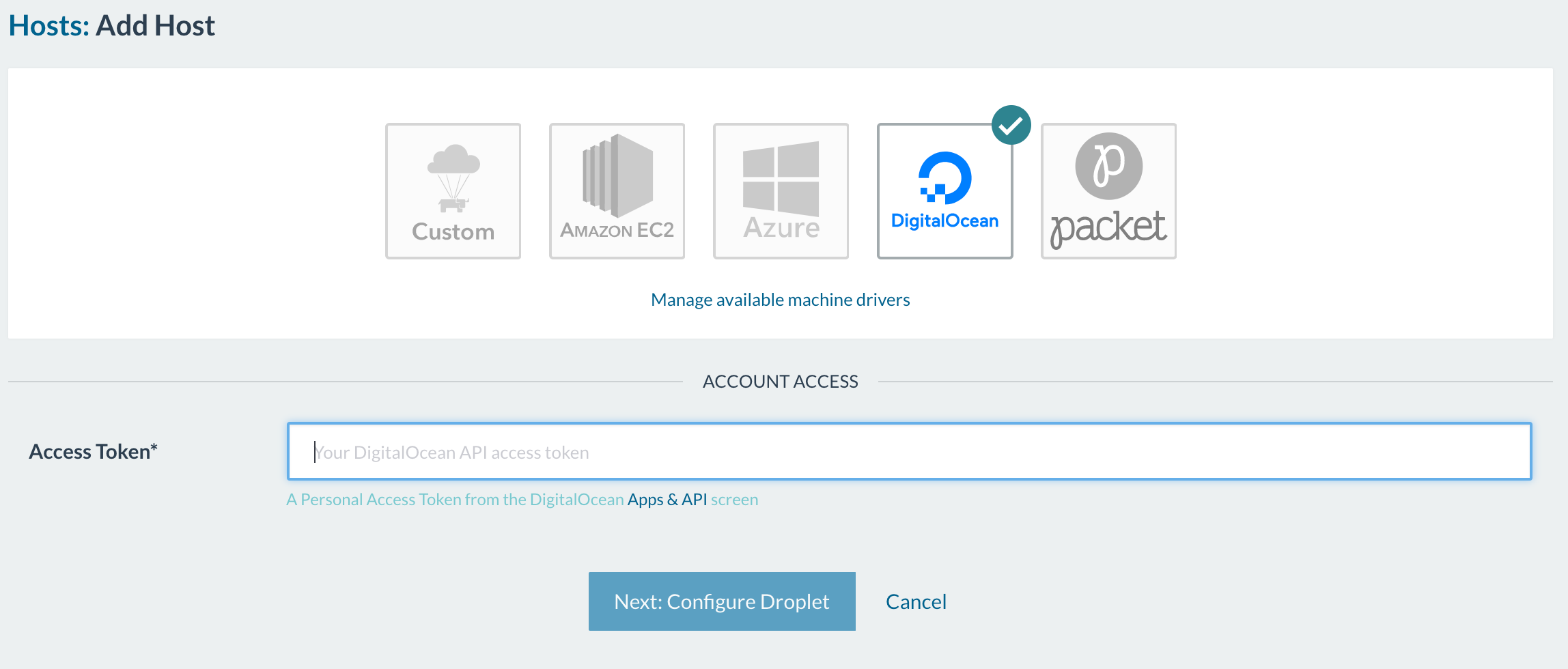Open the Apps & API link
Screen dimensions: 1568x669
[x=667, y=500]
